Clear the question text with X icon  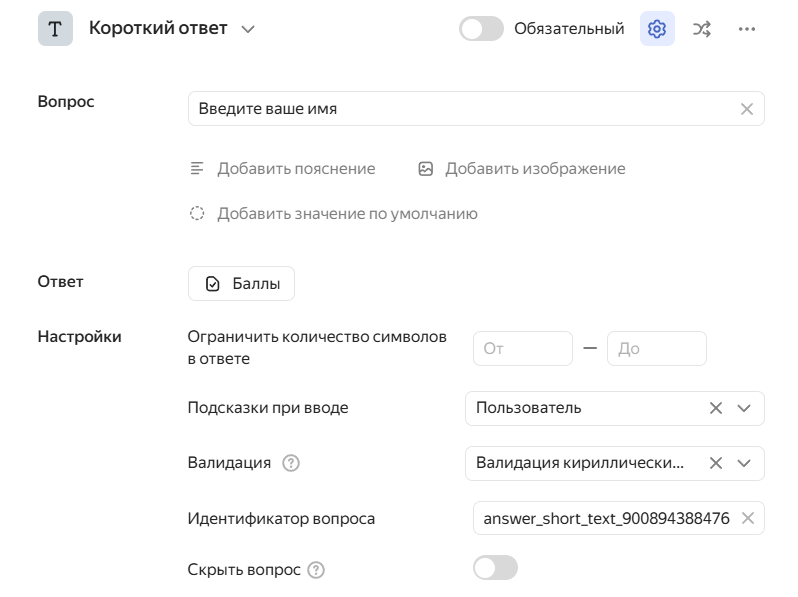click(x=747, y=109)
